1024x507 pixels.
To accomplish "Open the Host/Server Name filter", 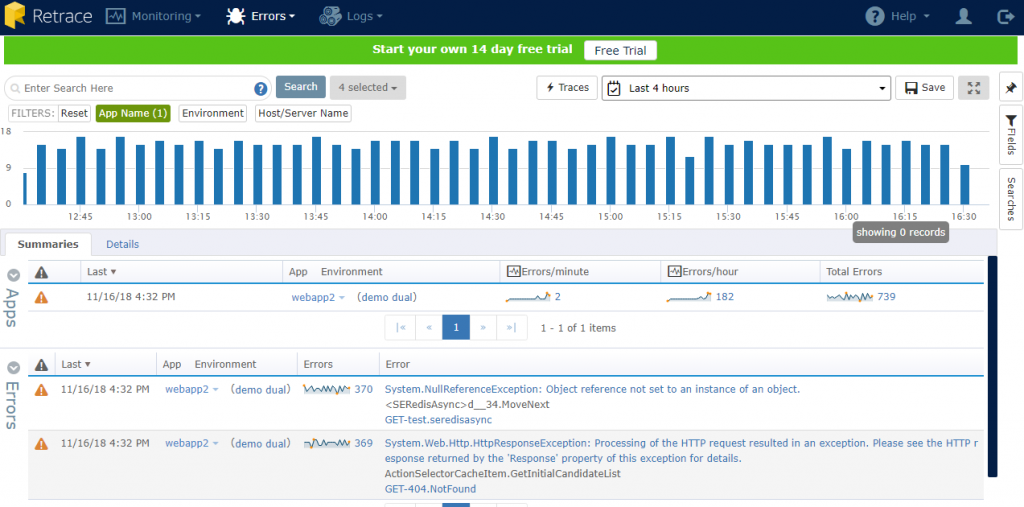I will pos(303,113).
